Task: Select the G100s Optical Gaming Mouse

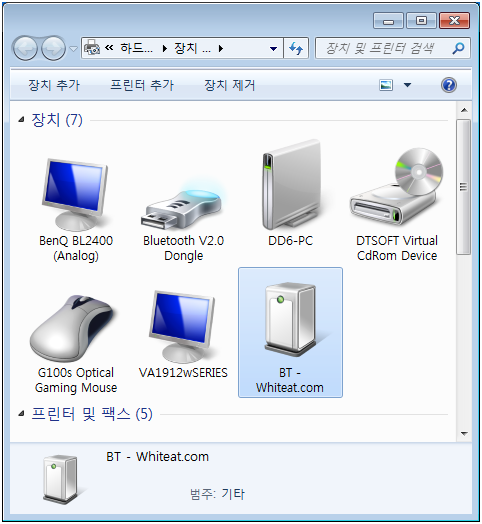Action: [76, 344]
